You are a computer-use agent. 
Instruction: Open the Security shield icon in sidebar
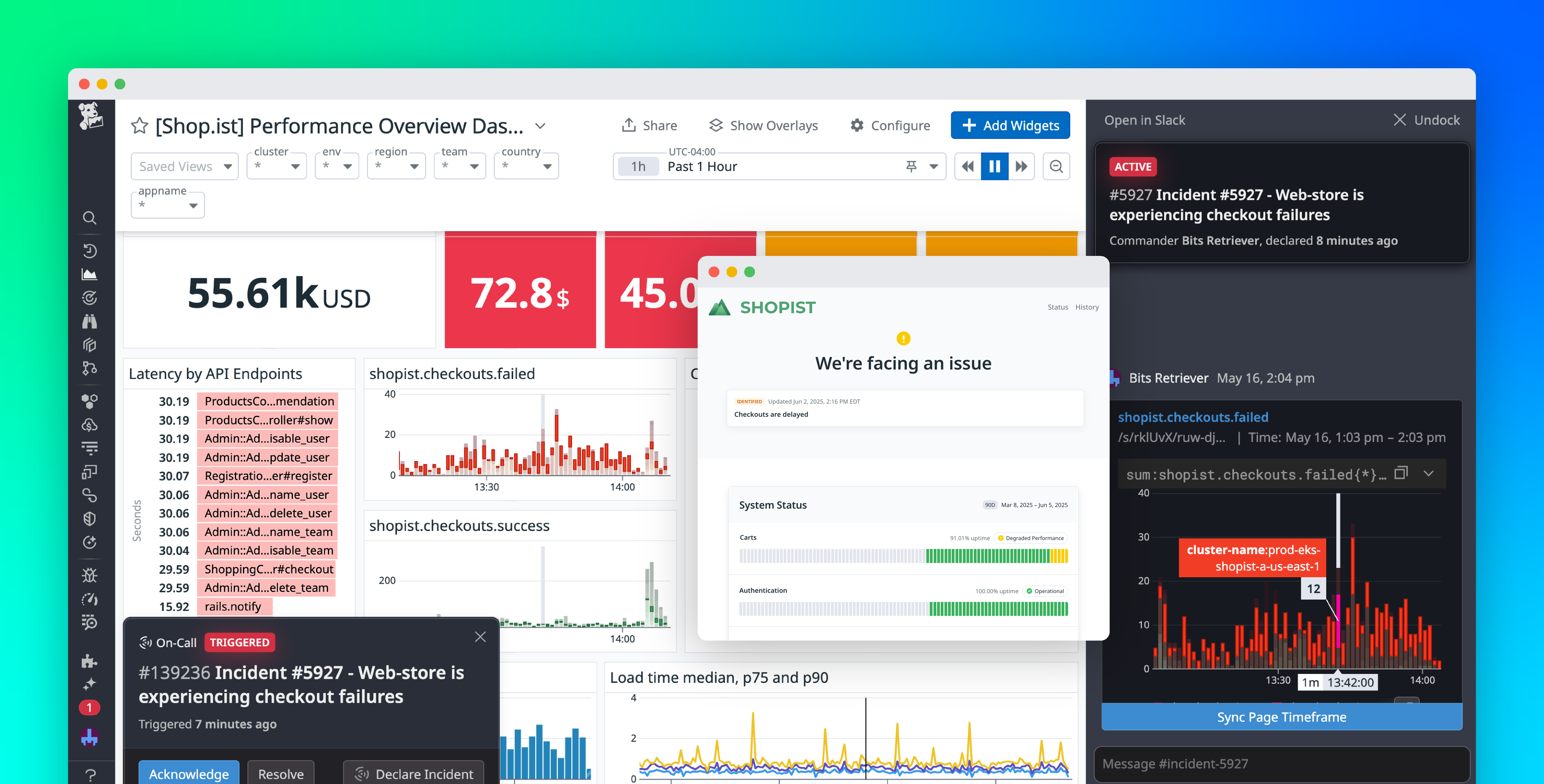[x=90, y=518]
